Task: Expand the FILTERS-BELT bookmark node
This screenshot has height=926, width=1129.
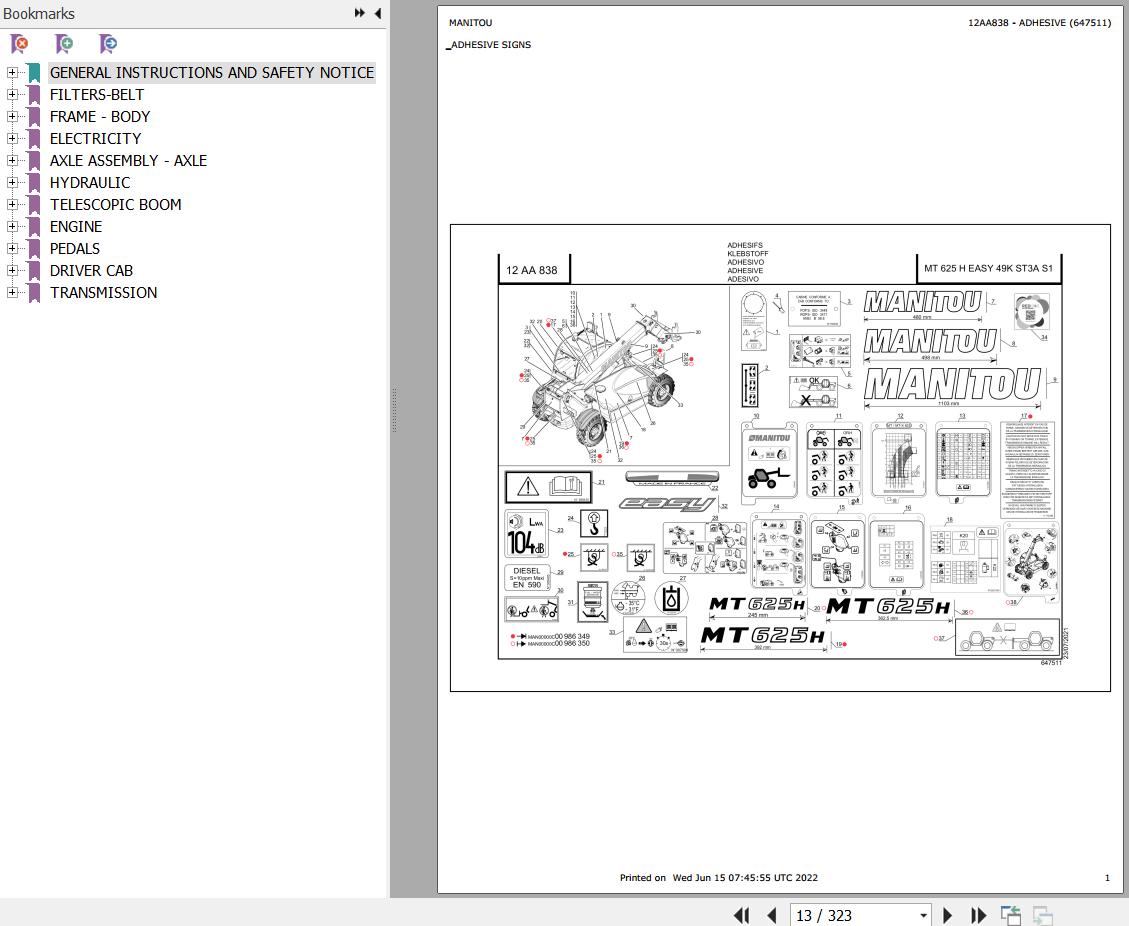Action: pyautogui.click(x=12, y=94)
